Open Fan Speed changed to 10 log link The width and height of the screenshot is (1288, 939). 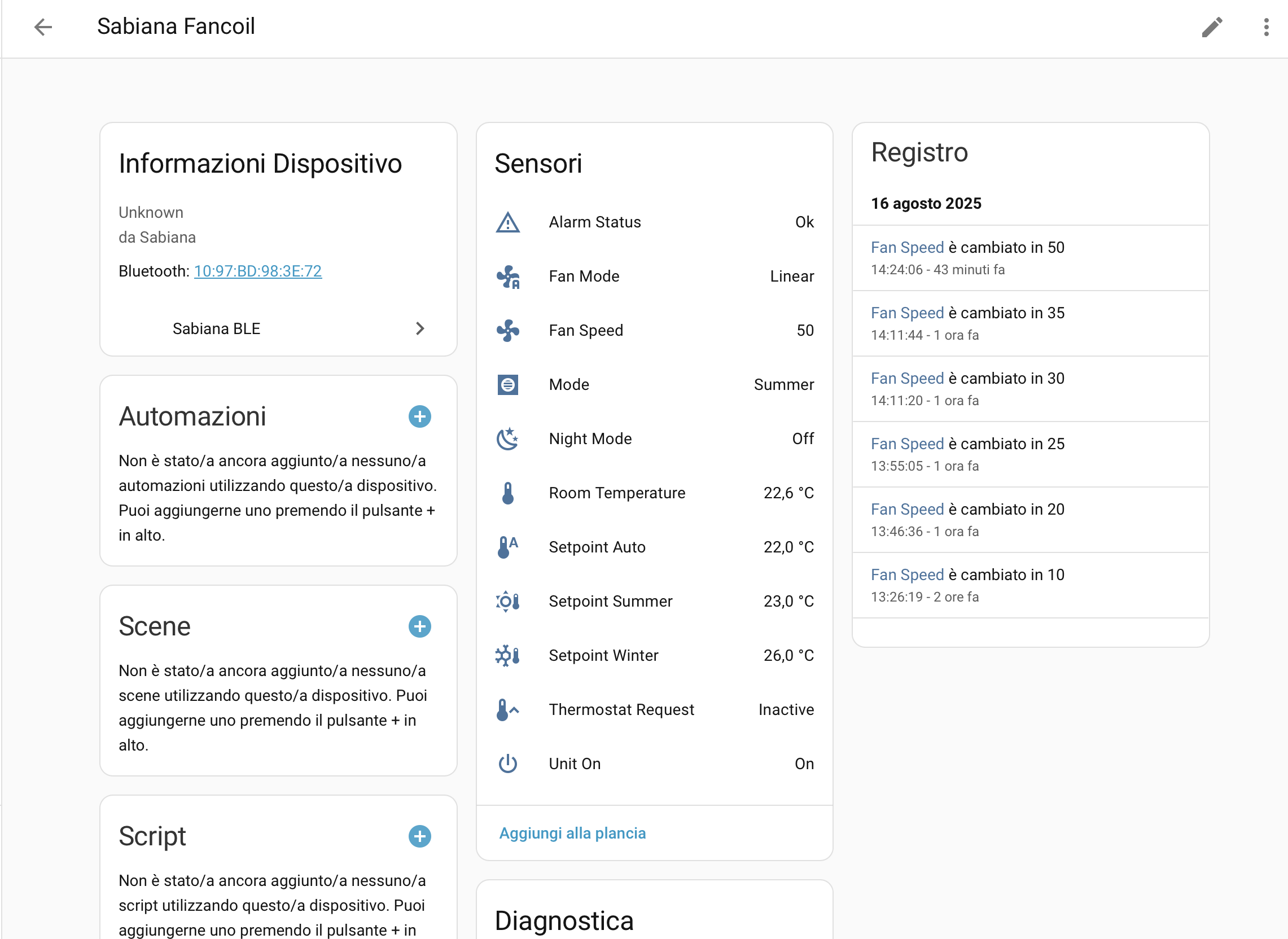click(x=906, y=574)
